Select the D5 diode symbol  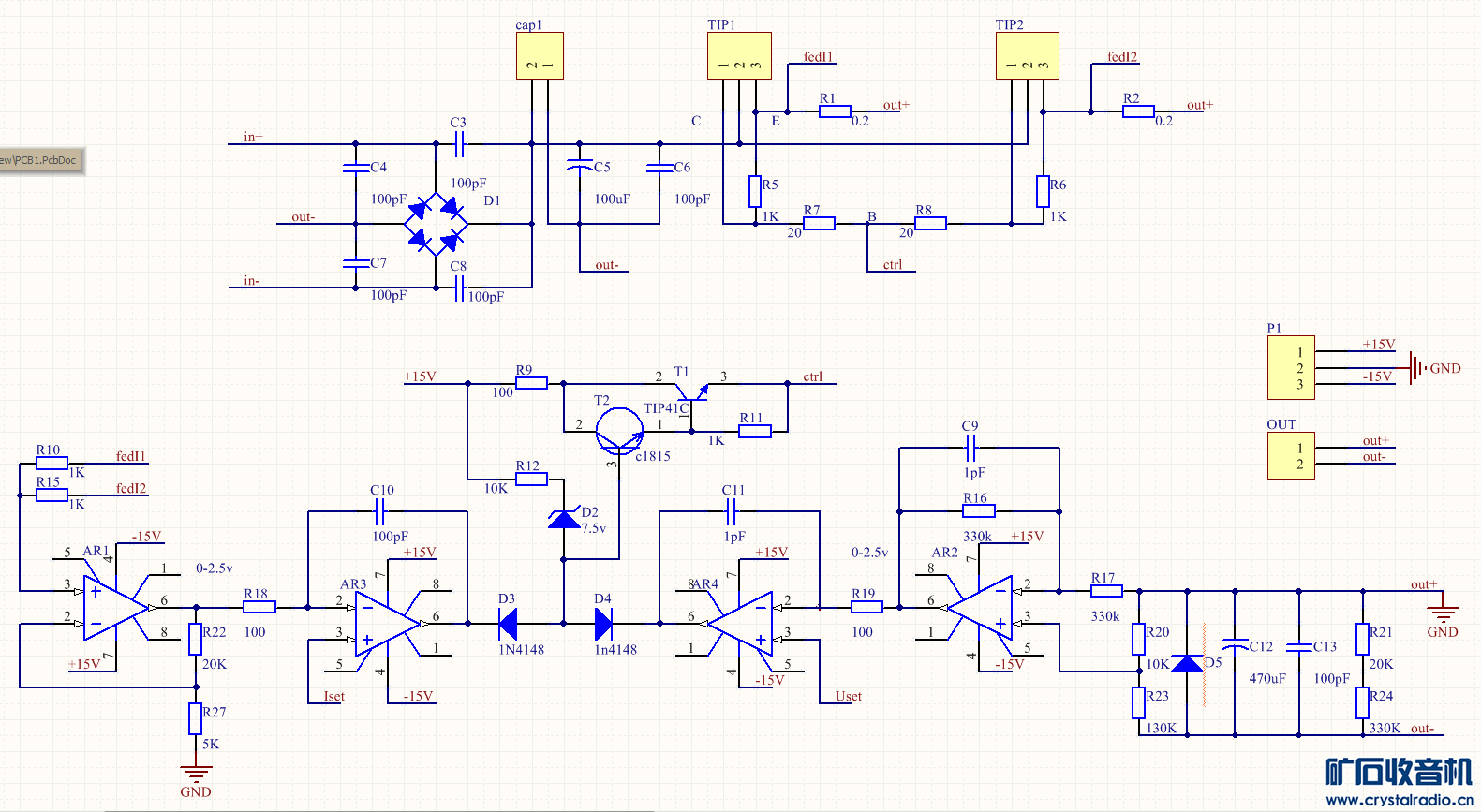1187,663
